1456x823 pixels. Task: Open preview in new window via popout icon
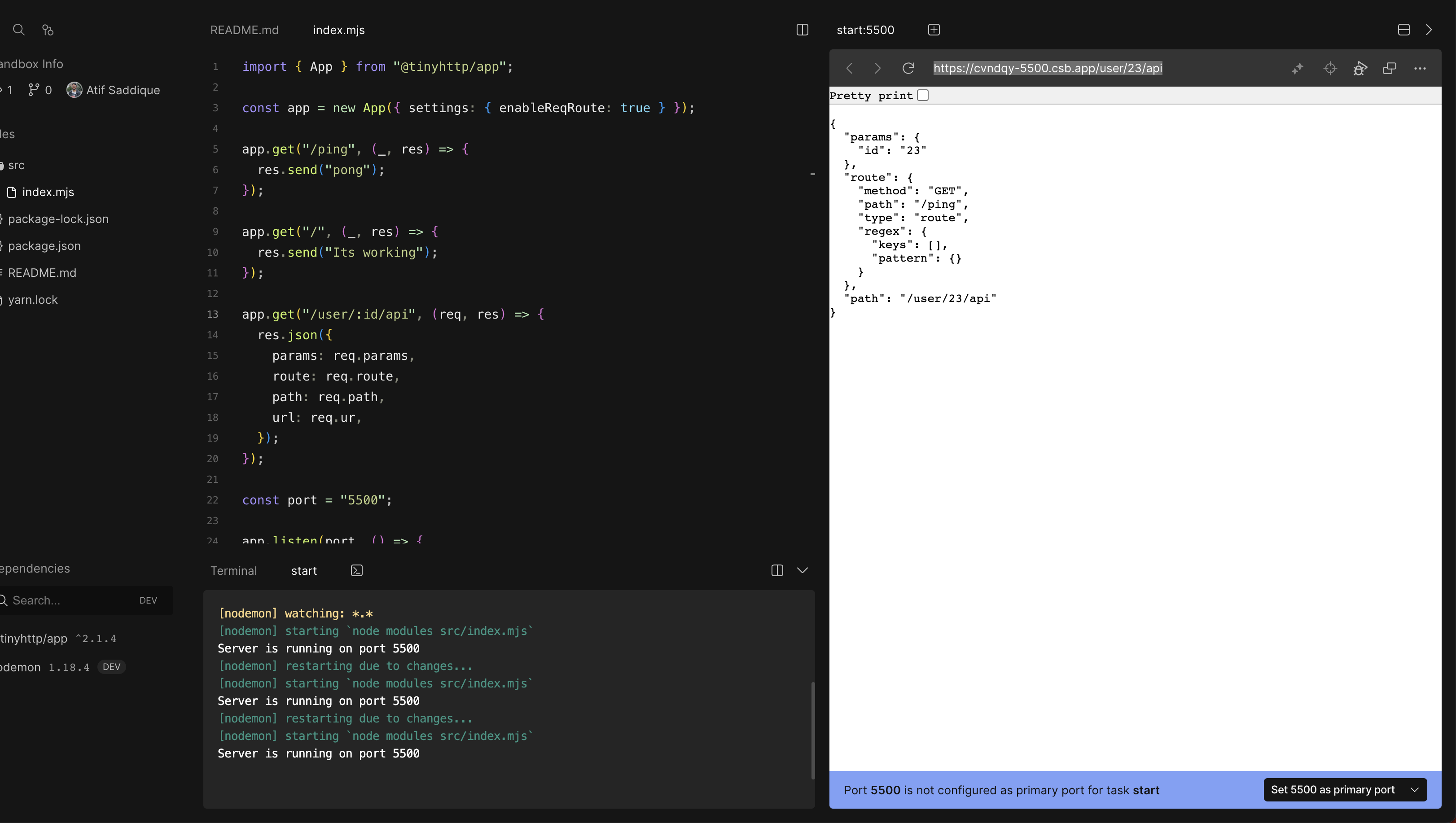[x=1390, y=68]
